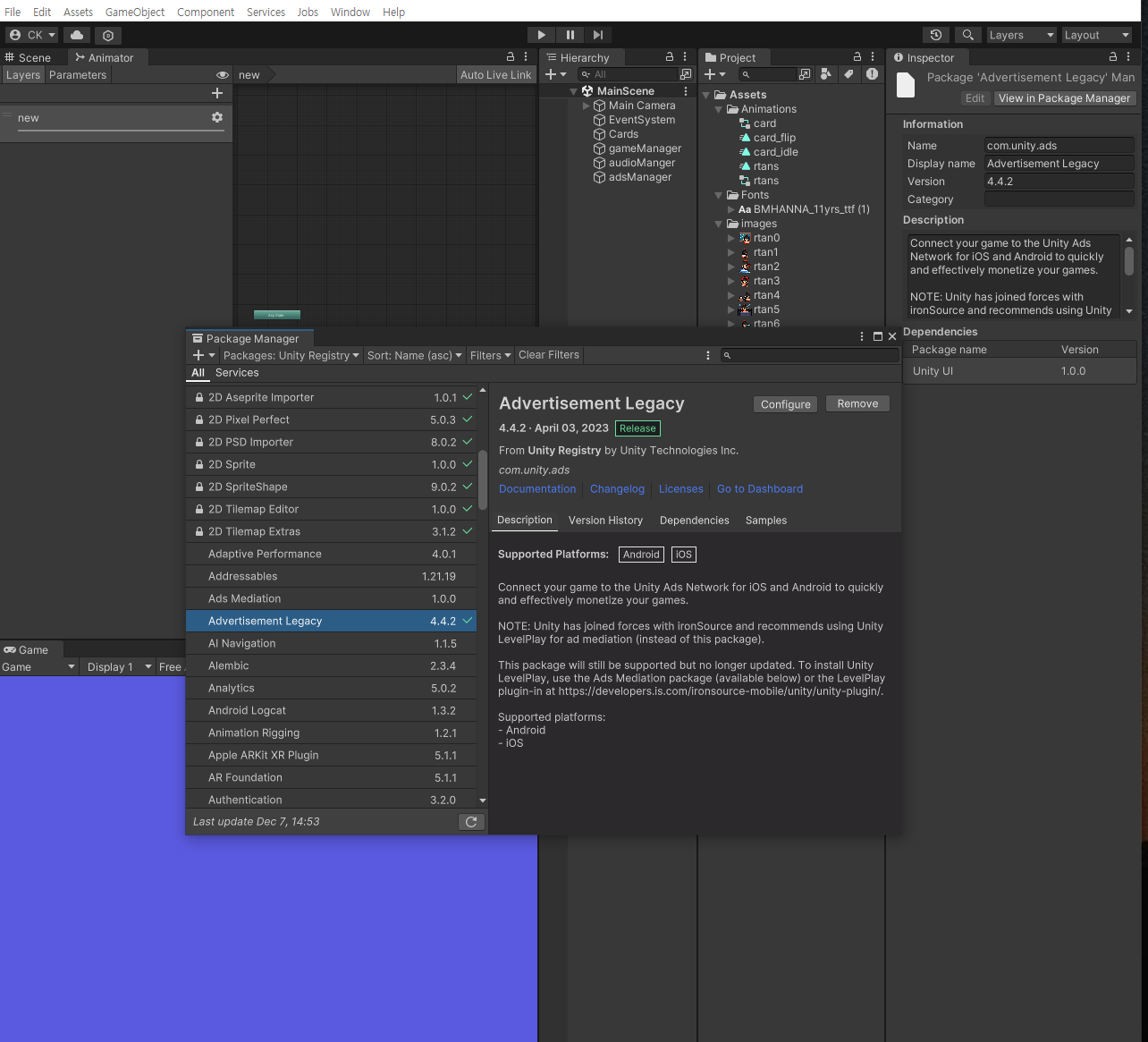Expand the Main Camera object
This screenshot has height=1042, width=1148.
coord(587,106)
